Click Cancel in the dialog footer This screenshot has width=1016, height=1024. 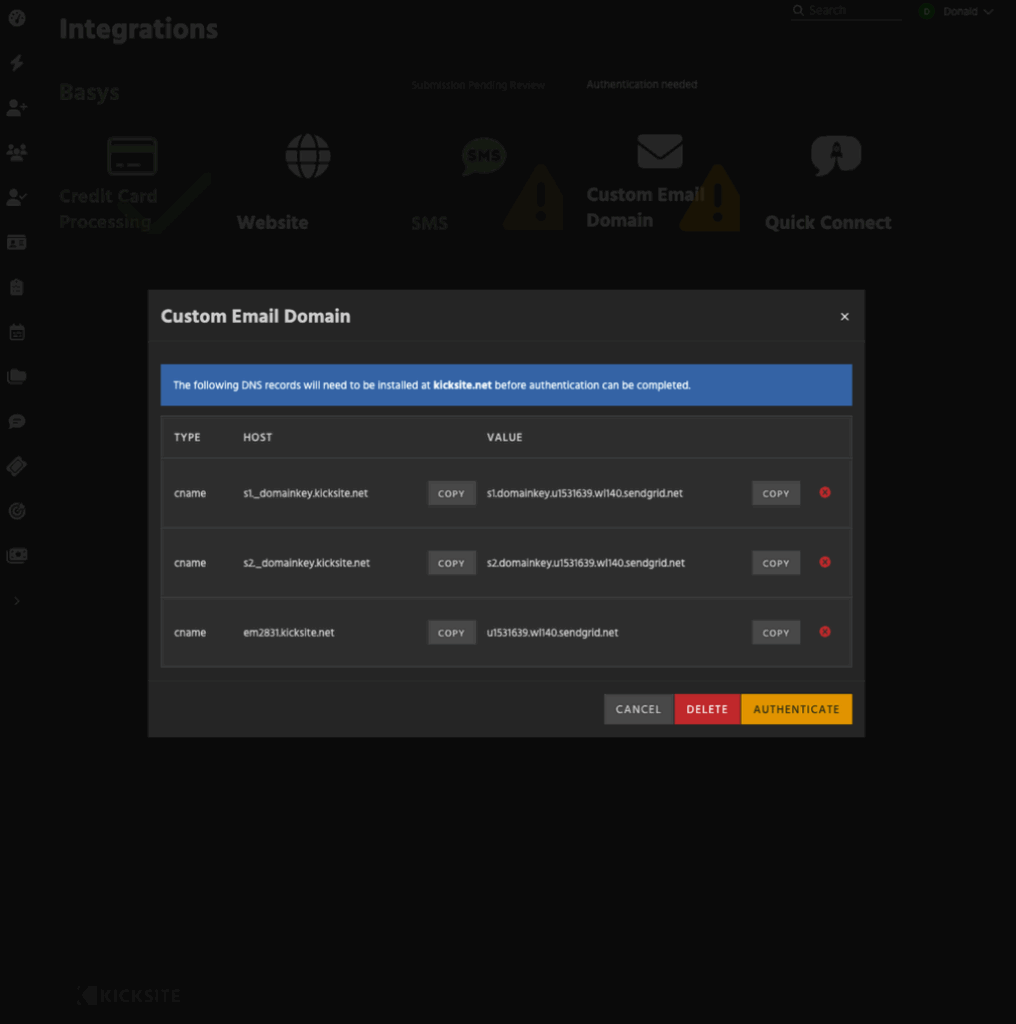pyautogui.click(x=638, y=709)
